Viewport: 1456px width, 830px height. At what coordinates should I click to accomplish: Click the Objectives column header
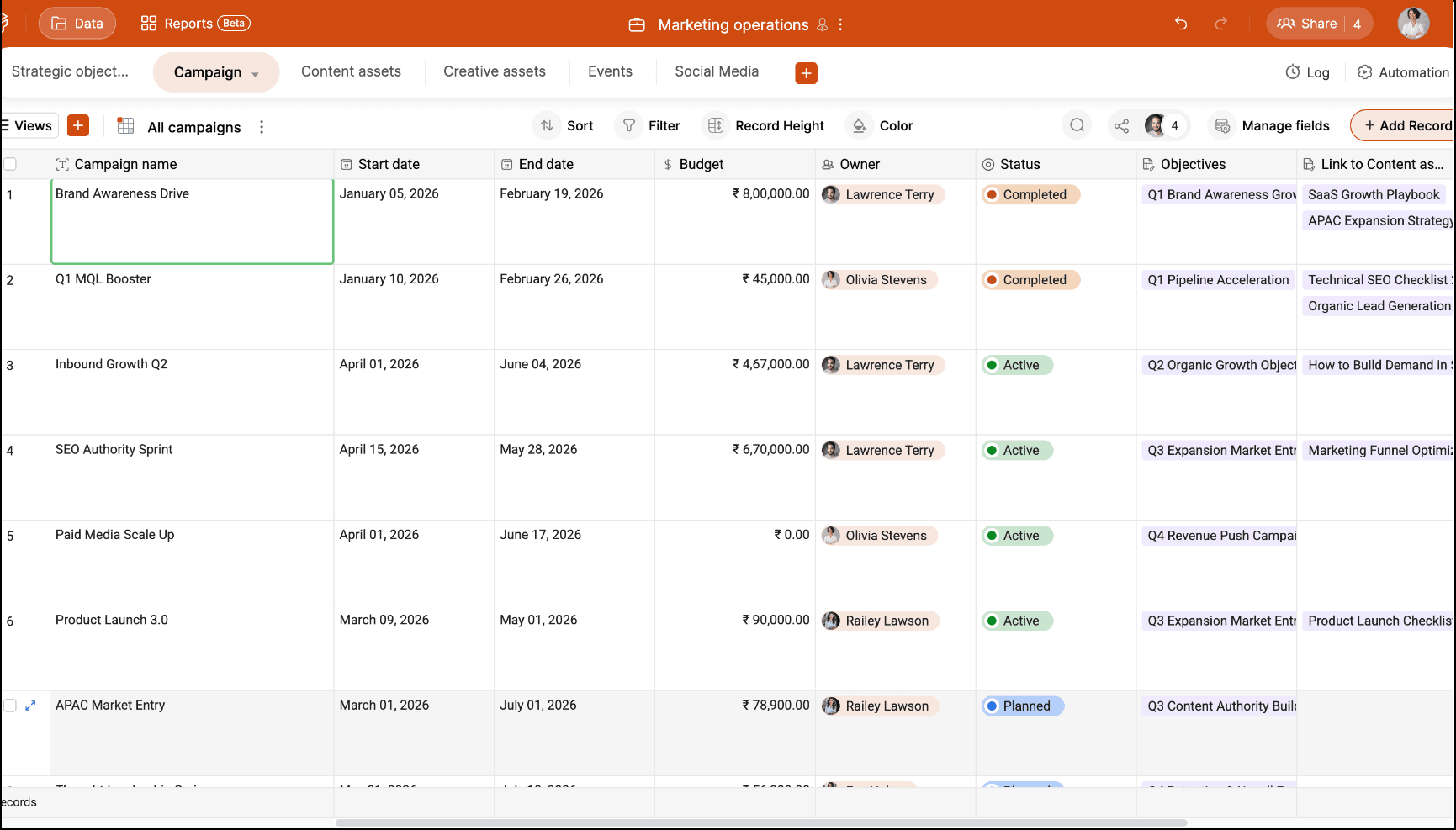[1216, 164]
